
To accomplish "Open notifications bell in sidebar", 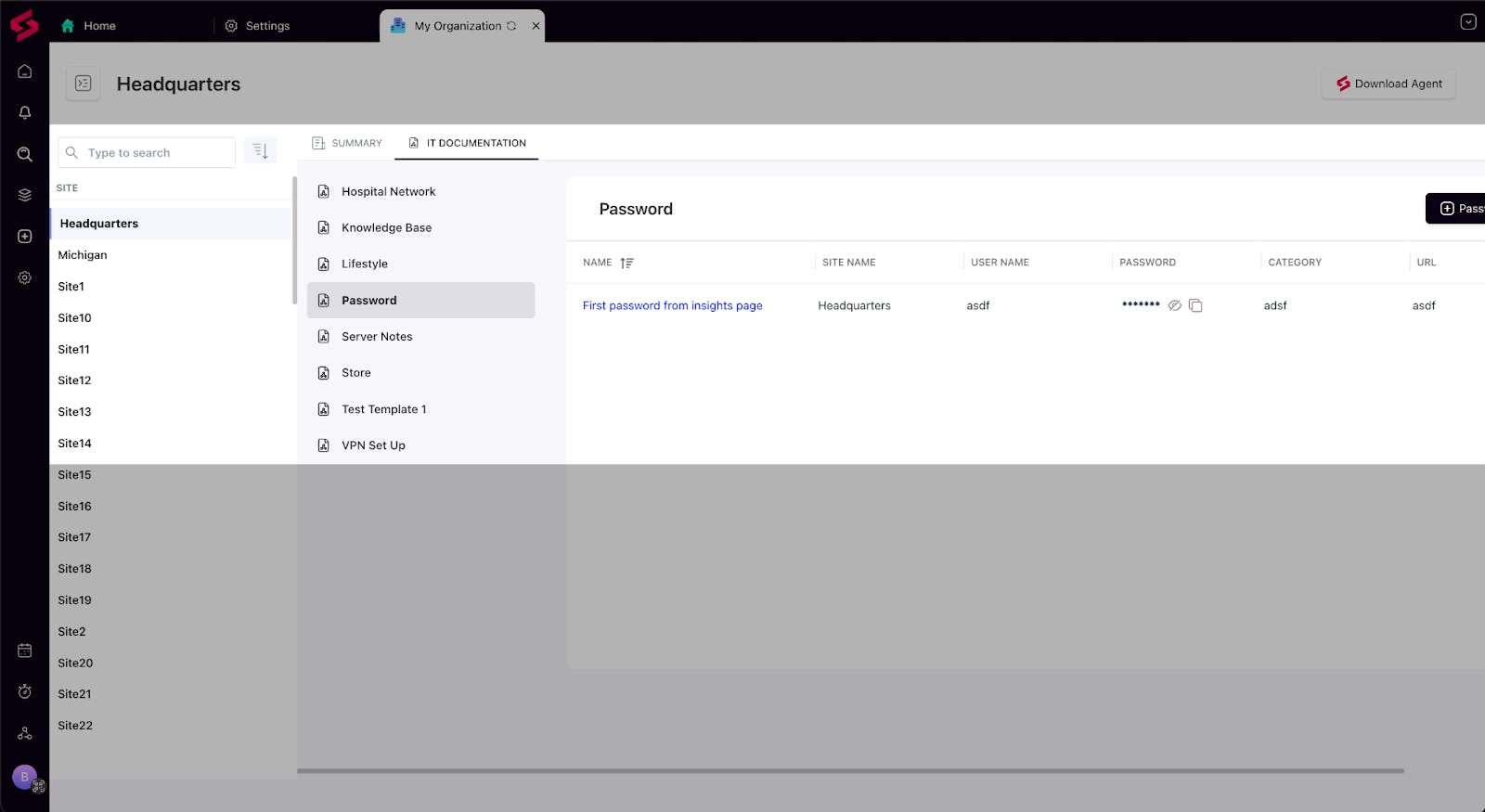I will coord(25,112).
